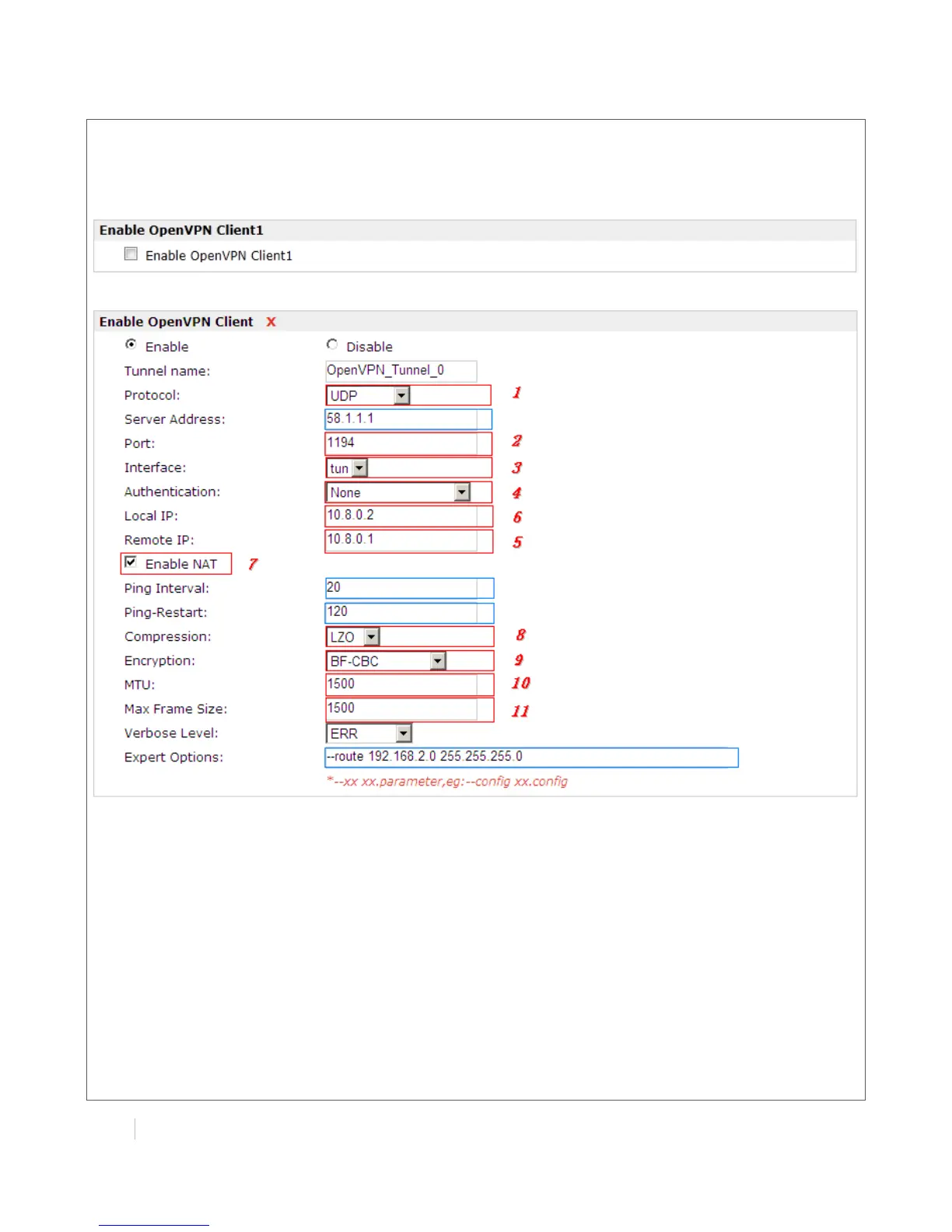Viewport: 952px width, 1232px height.
Task: Click the Enable OpenVPN Client1 header text
Action: coord(181,230)
